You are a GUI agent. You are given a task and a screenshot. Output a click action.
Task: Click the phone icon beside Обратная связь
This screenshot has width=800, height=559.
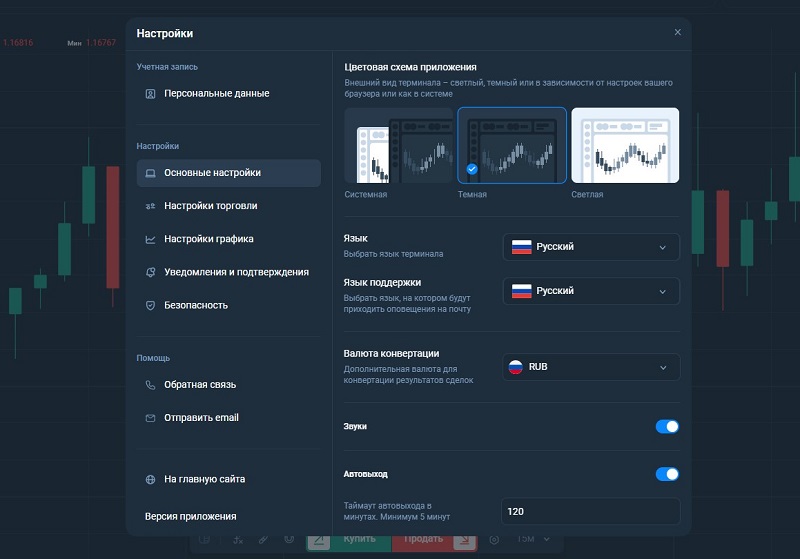[150, 385]
